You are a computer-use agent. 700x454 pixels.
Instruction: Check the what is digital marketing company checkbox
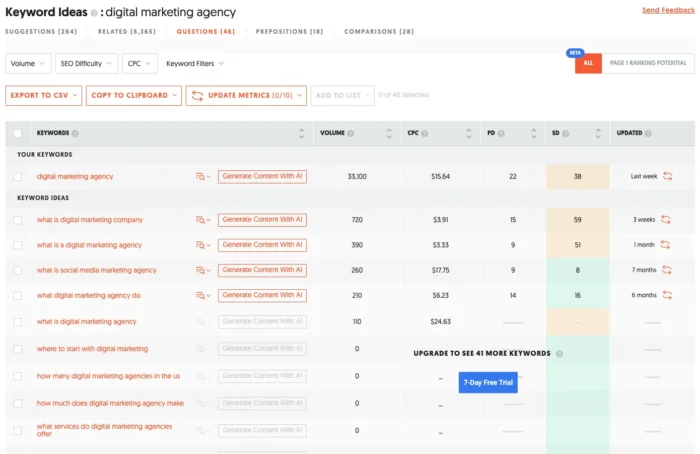[x=17, y=220]
